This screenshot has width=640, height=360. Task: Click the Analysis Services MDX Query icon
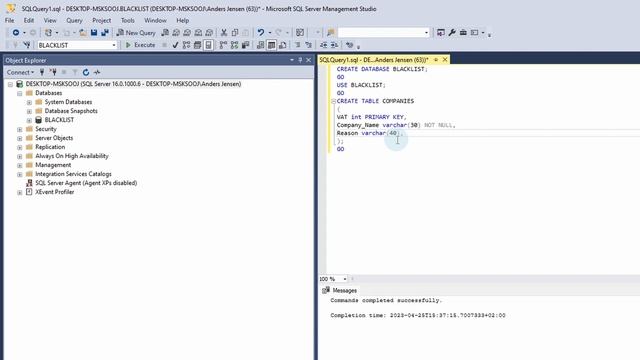176,33
